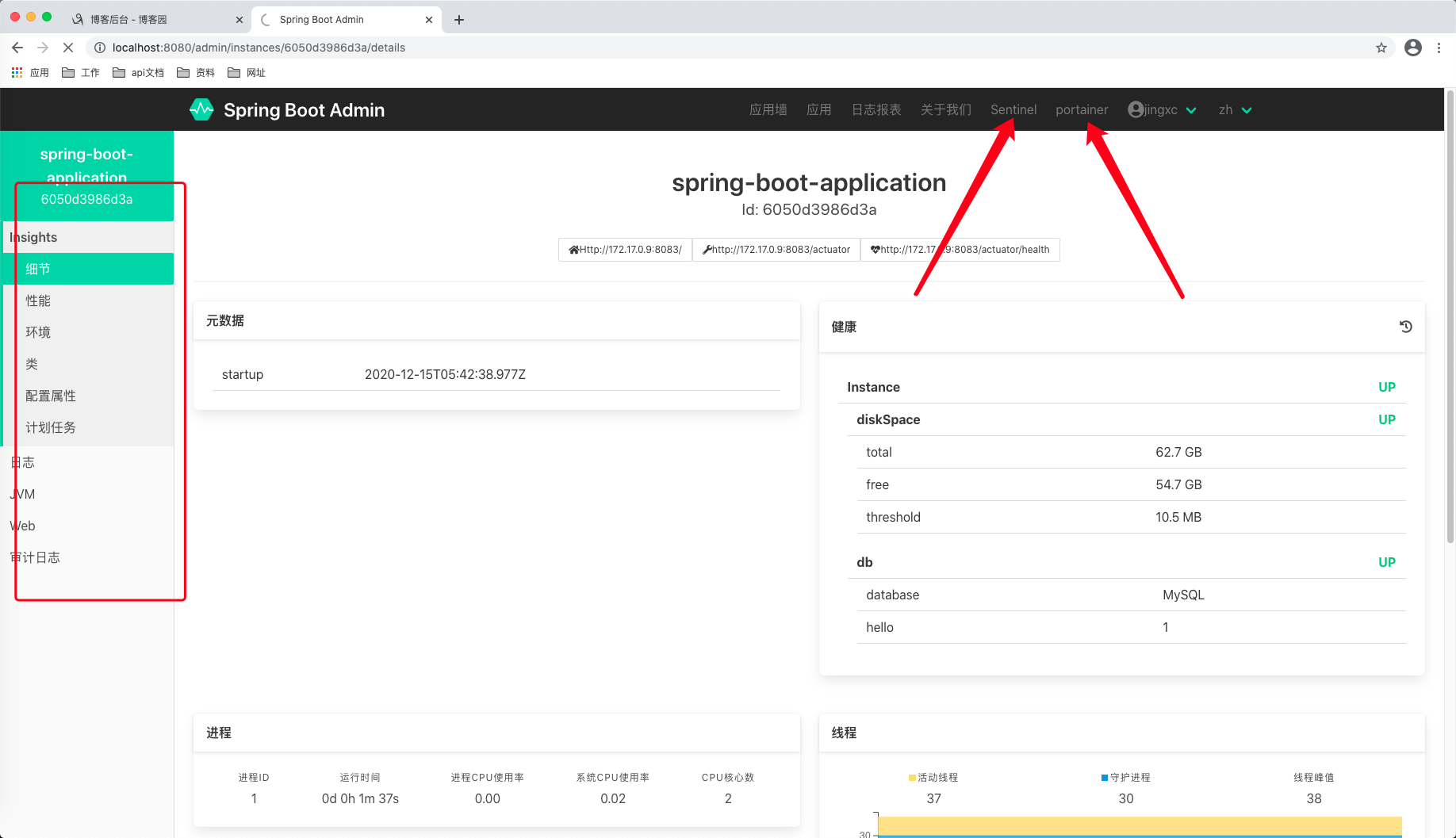The width and height of the screenshot is (1456, 838).
Task: Click the yellow 活动线程 legend swatch
Action: [x=912, y=778]
